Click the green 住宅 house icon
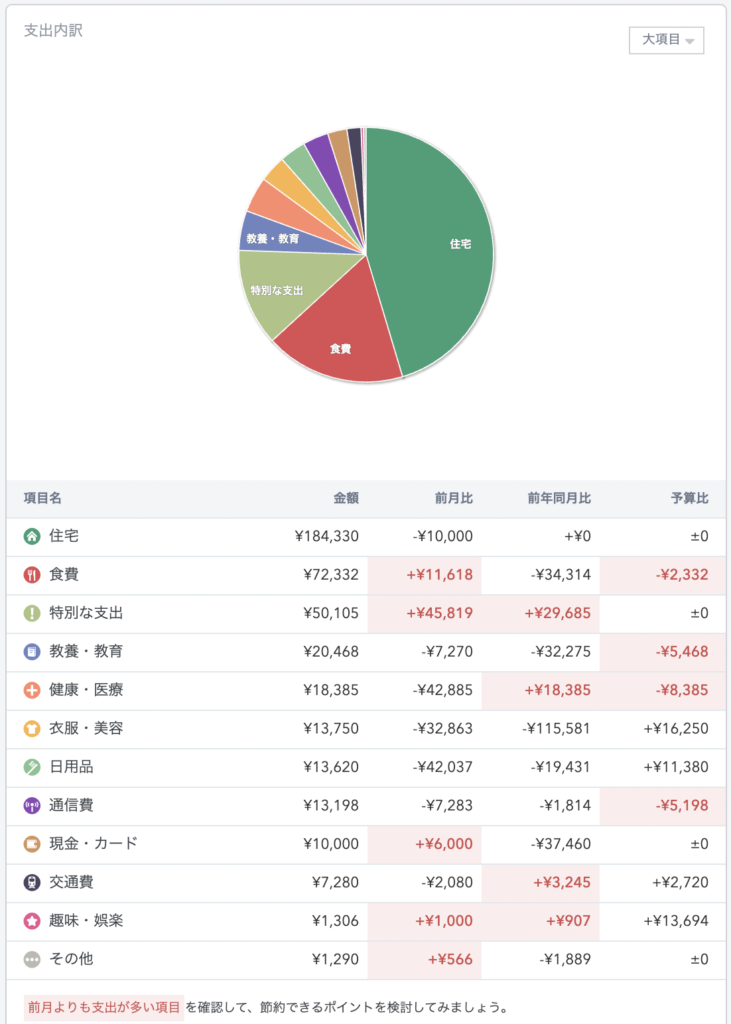 (x=32, y=536)
